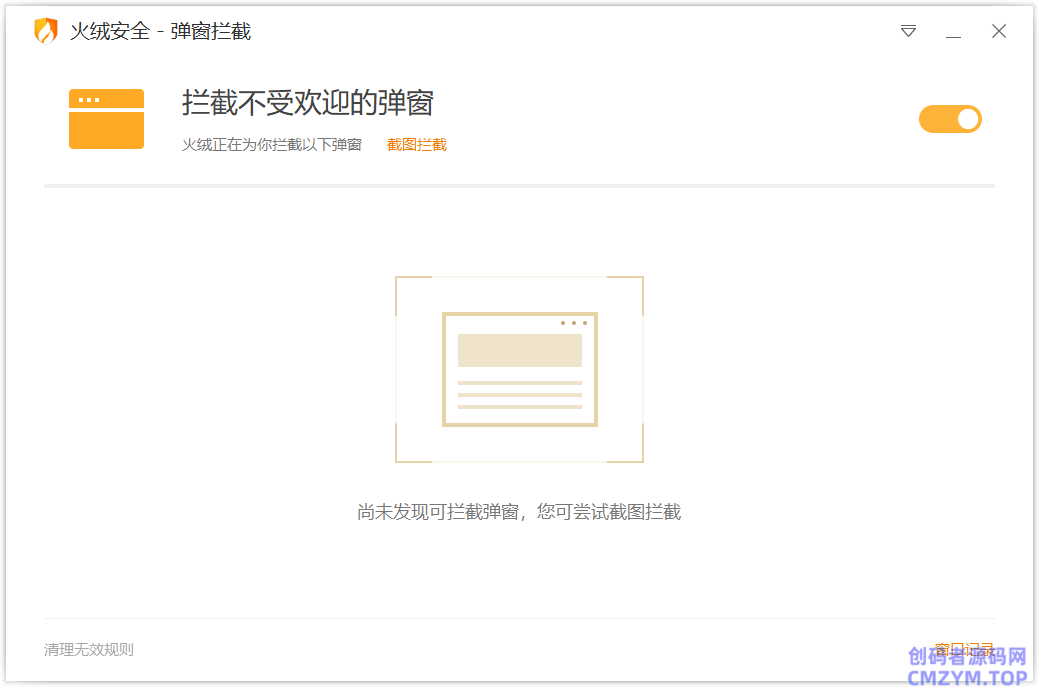Close the 弹窗拦截 window
The height and width of the screenshot is (687, 1039).
click(x=998, y=31)
